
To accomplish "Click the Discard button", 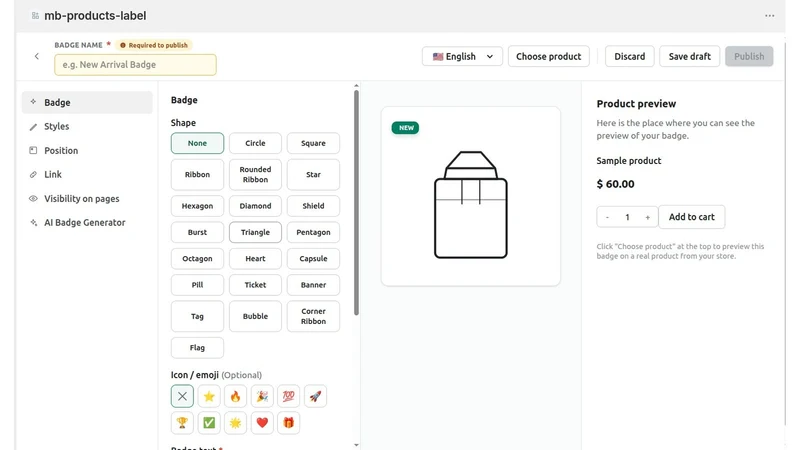I will pos(630,56).
